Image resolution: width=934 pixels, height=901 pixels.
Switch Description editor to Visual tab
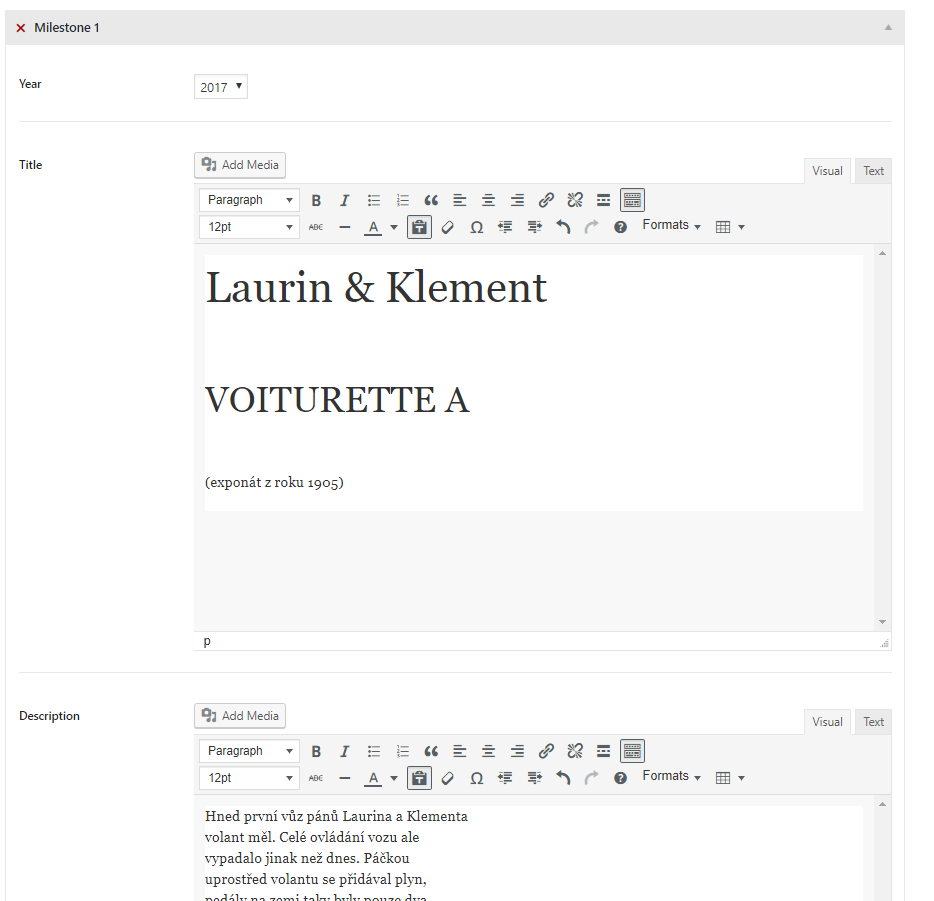click(x=827, y=722)
